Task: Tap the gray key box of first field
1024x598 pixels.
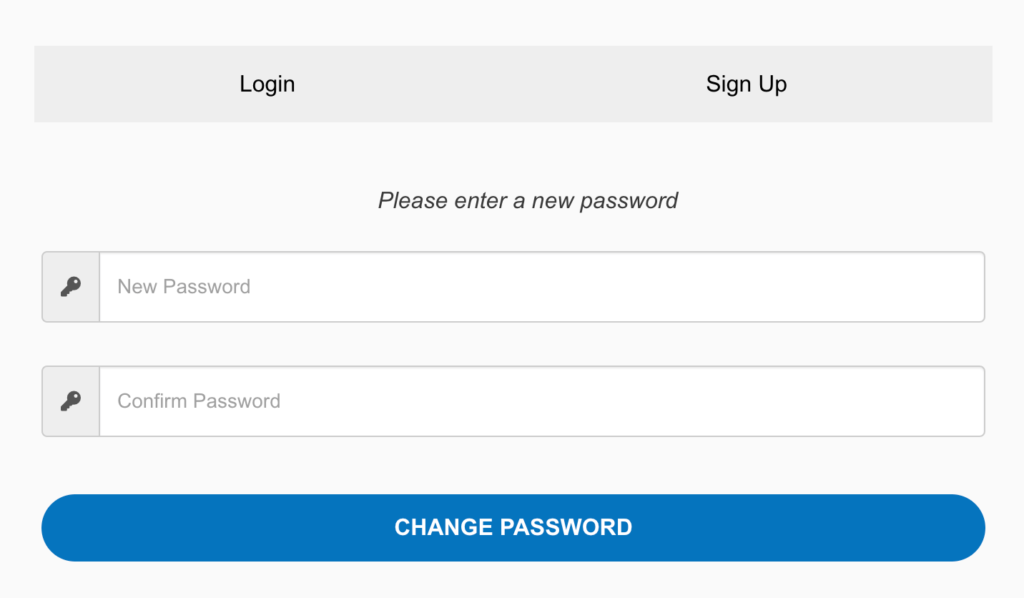Action: 70,287
